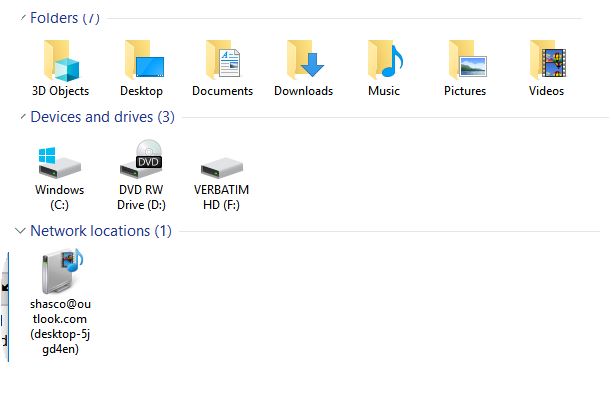Click the Desktop label text
Viewport: 612px width, 396px height.
[x=141, y=91]
